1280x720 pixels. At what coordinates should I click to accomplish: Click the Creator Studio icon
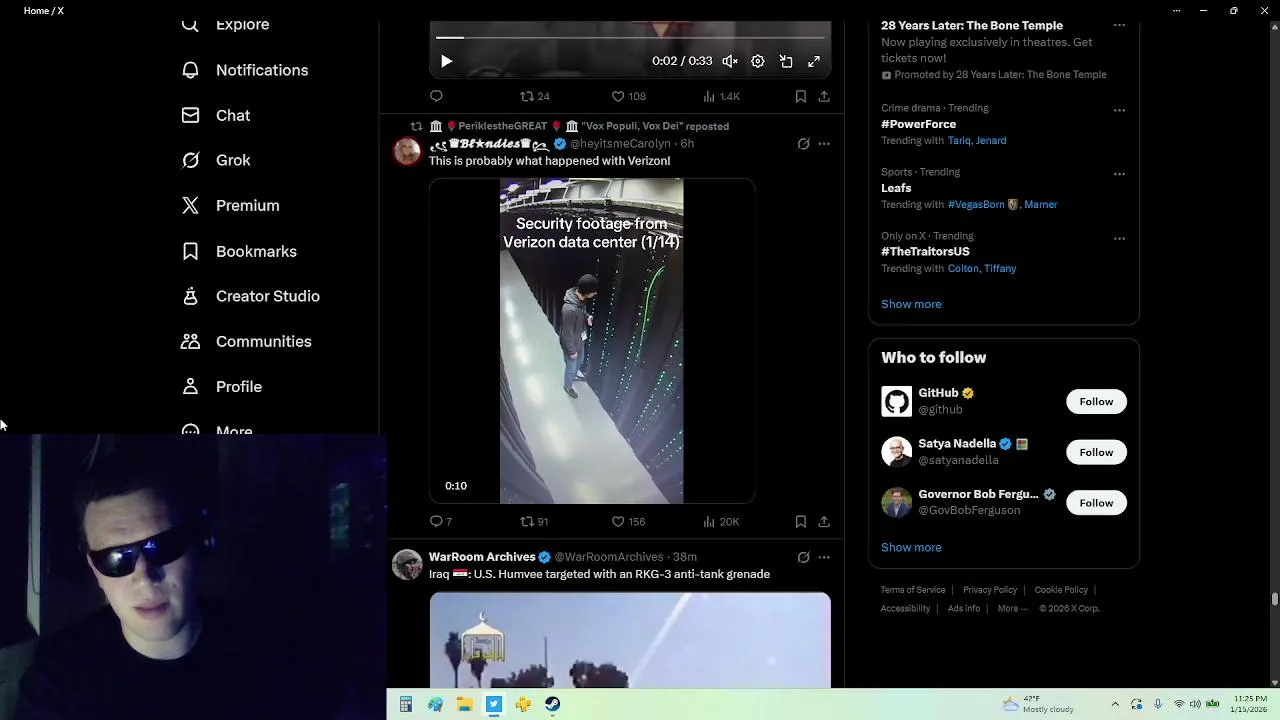pyautogui.click(x=190, y=296)
